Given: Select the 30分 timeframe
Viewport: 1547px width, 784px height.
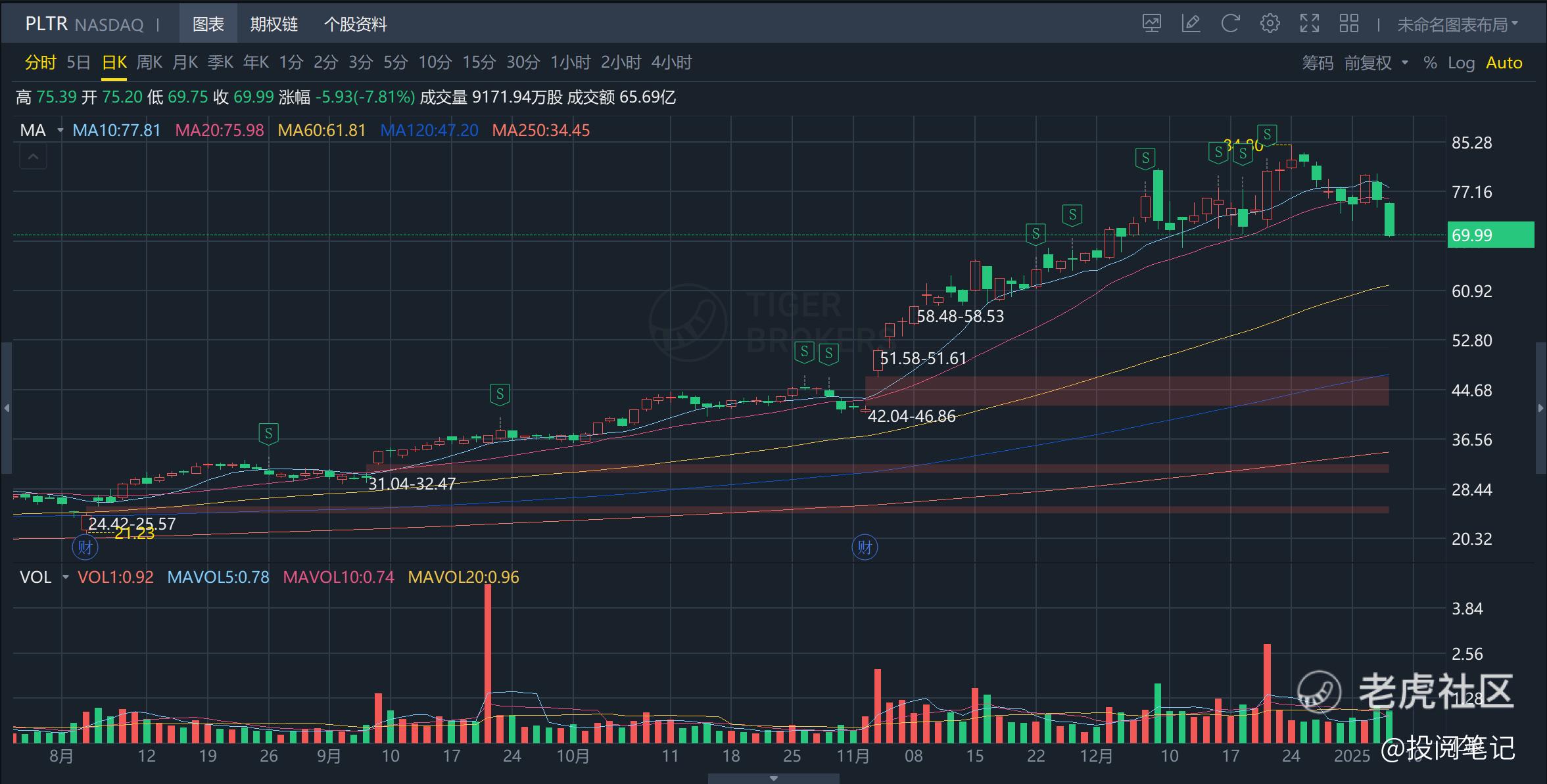Looking at the screenshot, I should click(x=523, y=62).
